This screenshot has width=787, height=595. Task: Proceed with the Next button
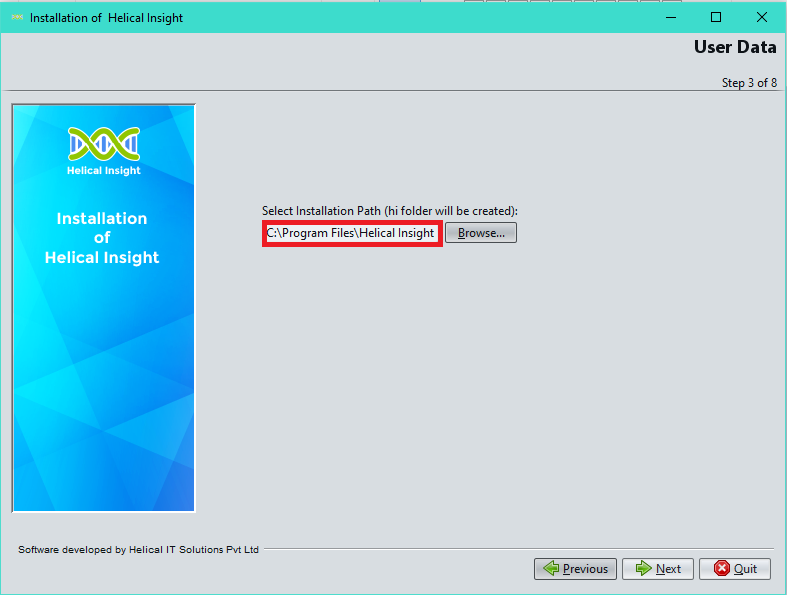coord(658,568)
